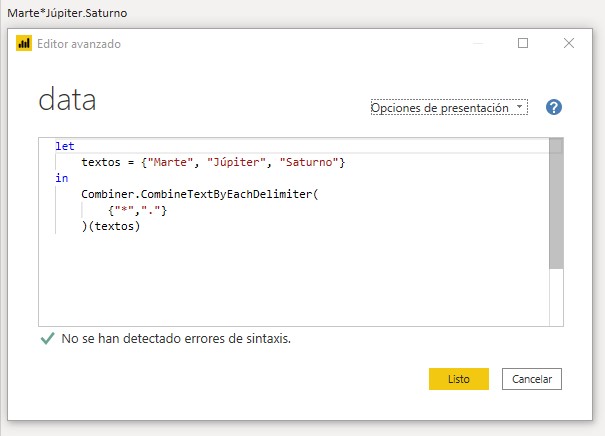Click the dropdown arrow beside Opciones de presentación
Screen dimensions: 605x436
520,106
